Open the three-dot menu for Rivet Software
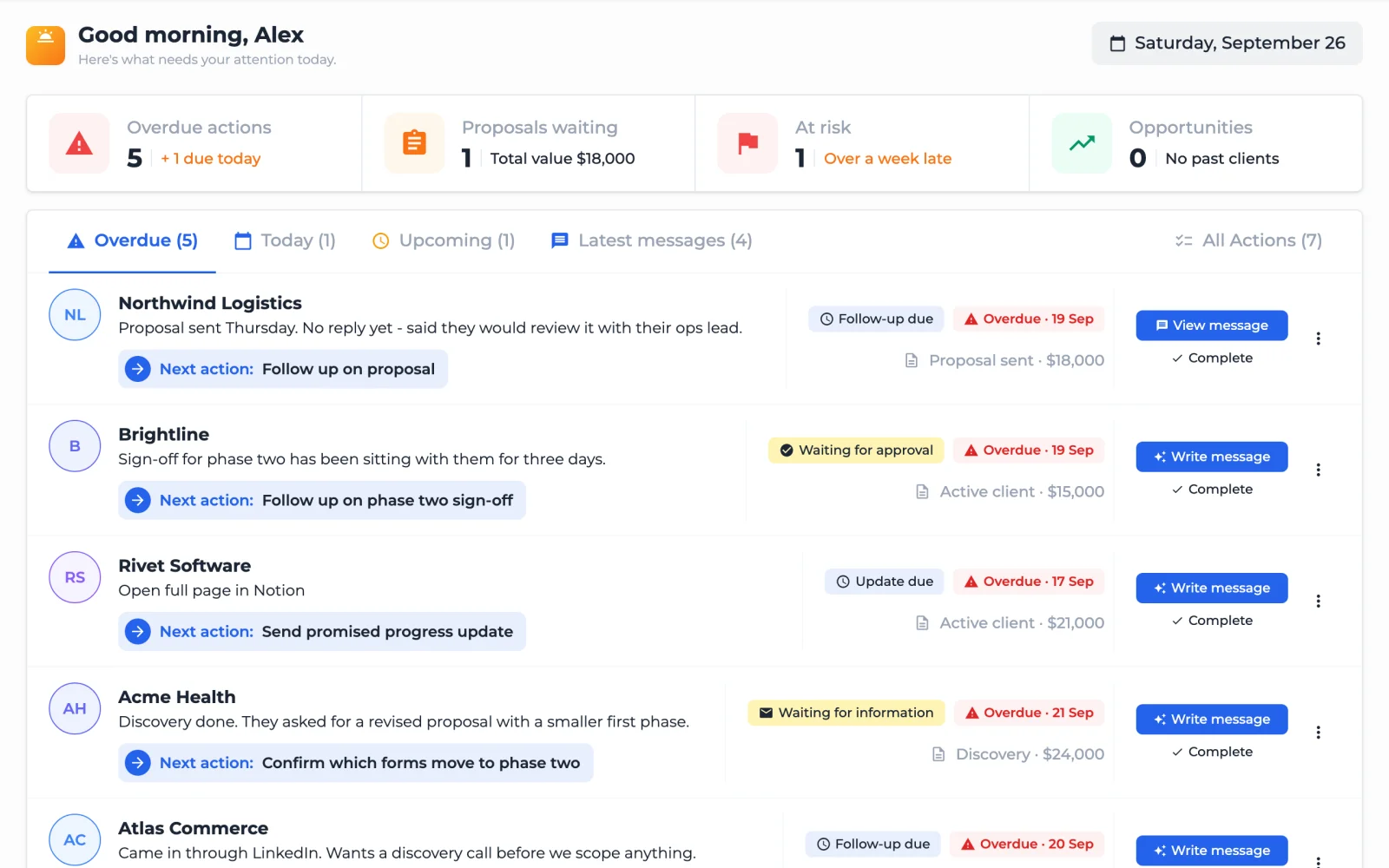1389x868 pixels. (x=1318, y=601)
